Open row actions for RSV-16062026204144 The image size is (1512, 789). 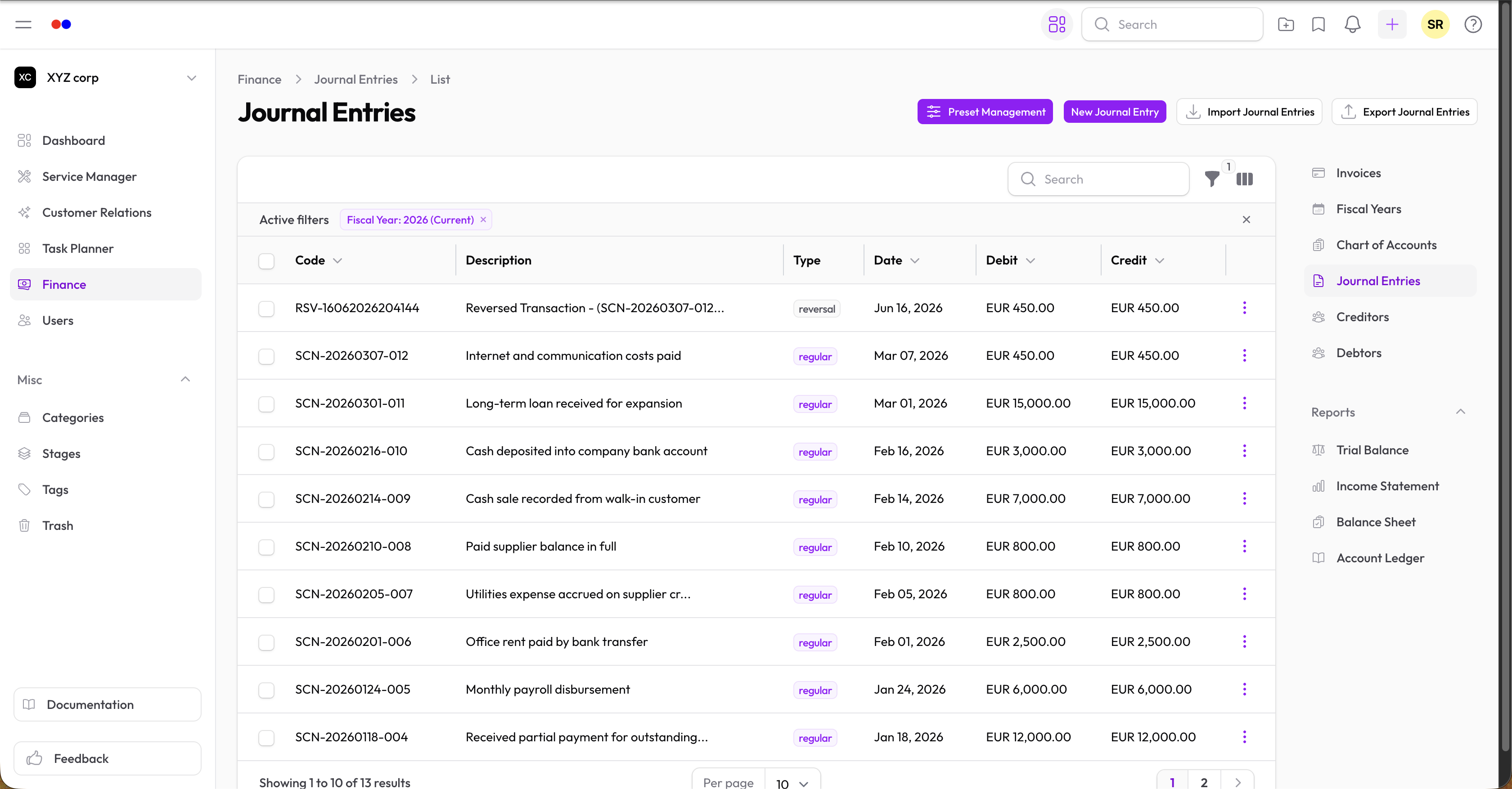pos(1244,308)
